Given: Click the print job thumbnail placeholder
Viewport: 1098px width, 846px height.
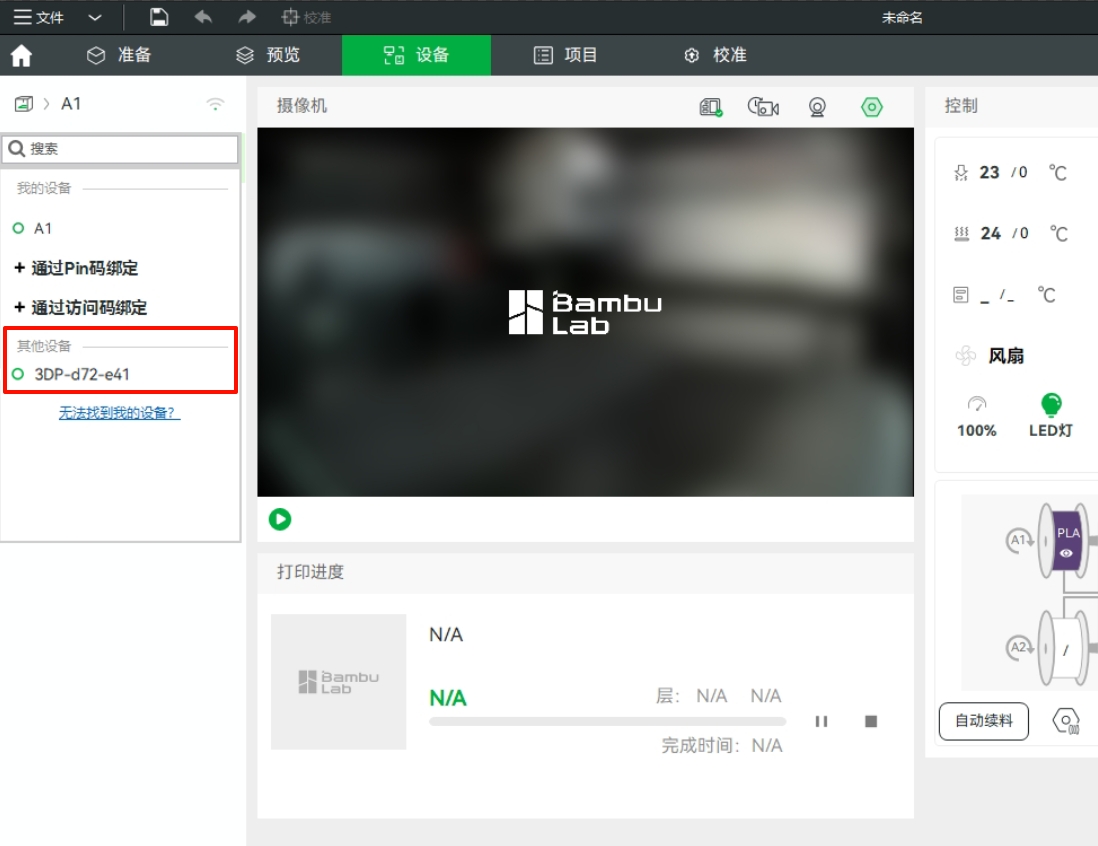Looking at the screenshot, I should [x=338, y=681].
